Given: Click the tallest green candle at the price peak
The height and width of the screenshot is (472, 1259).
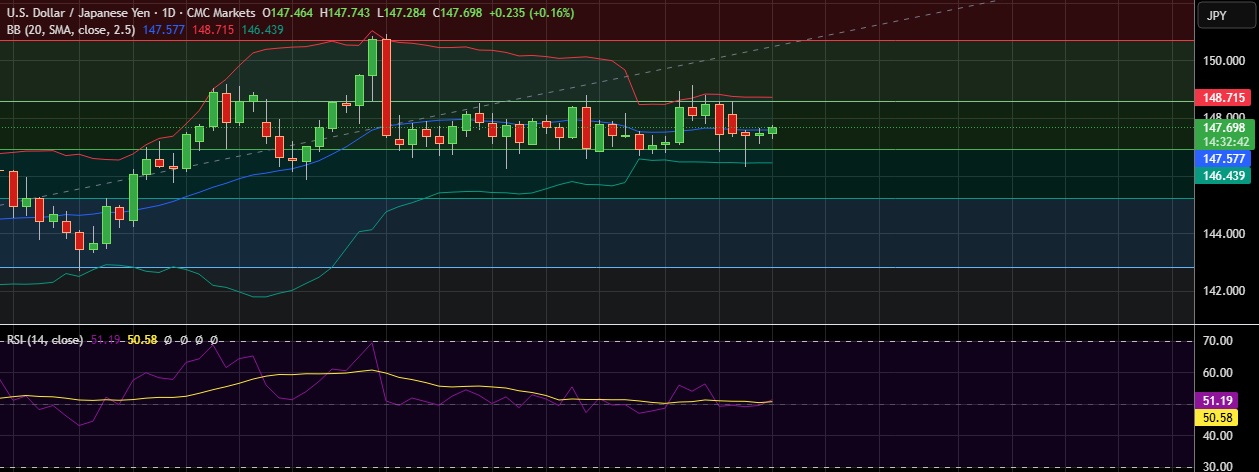Looking at the screenshot, I should pos(372,57).
